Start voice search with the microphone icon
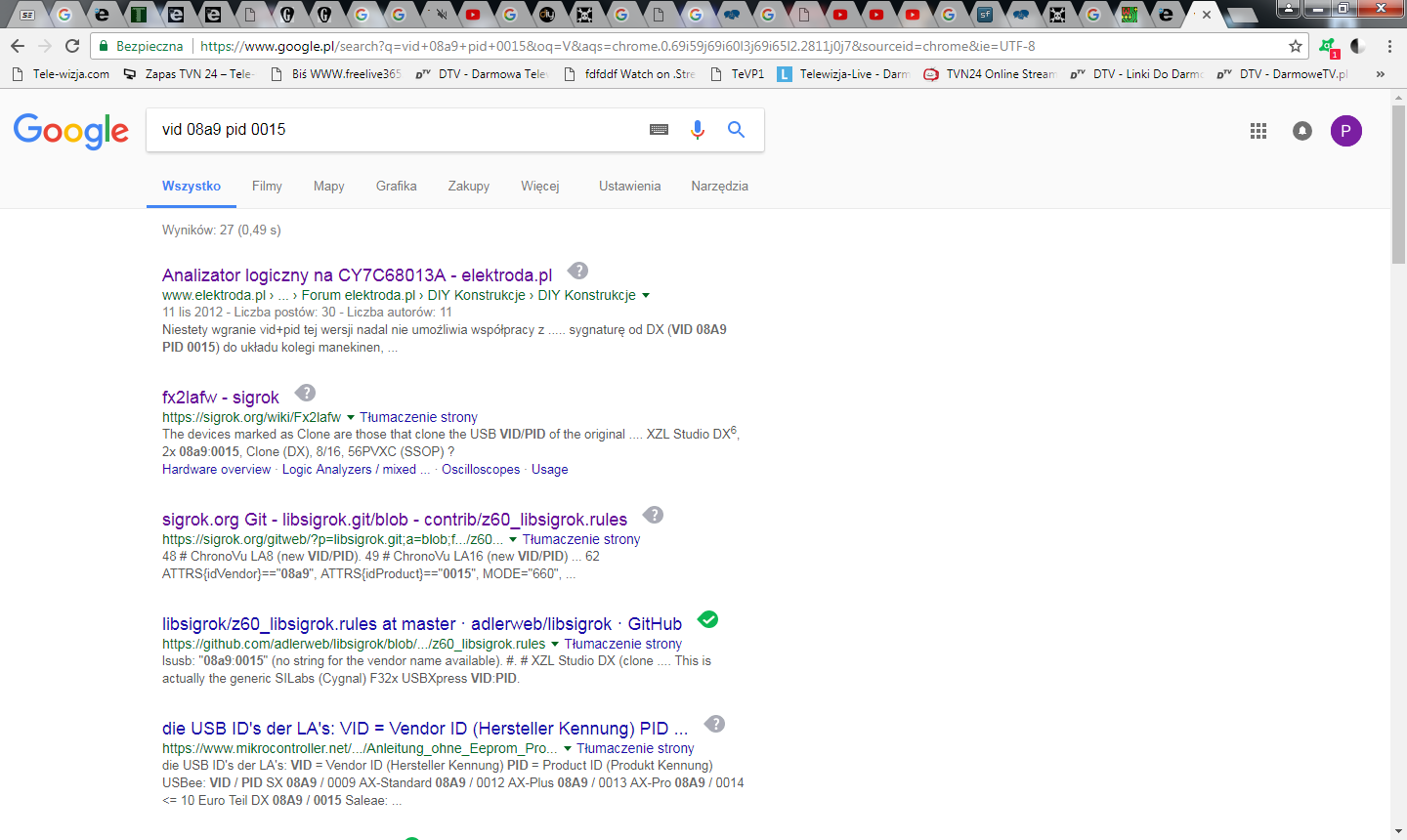 click(698, 129)
